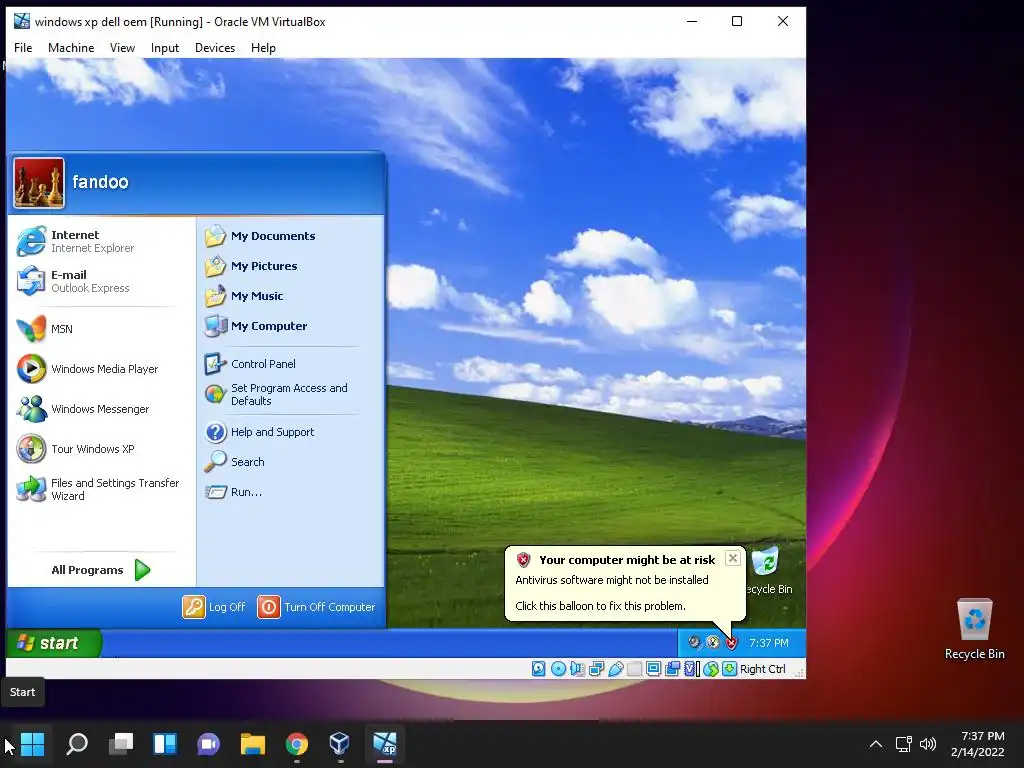The image size is (1024, 768).
Task: Open VirtualBox Manager cube icon on taskbar
Action: coord(340,744)
